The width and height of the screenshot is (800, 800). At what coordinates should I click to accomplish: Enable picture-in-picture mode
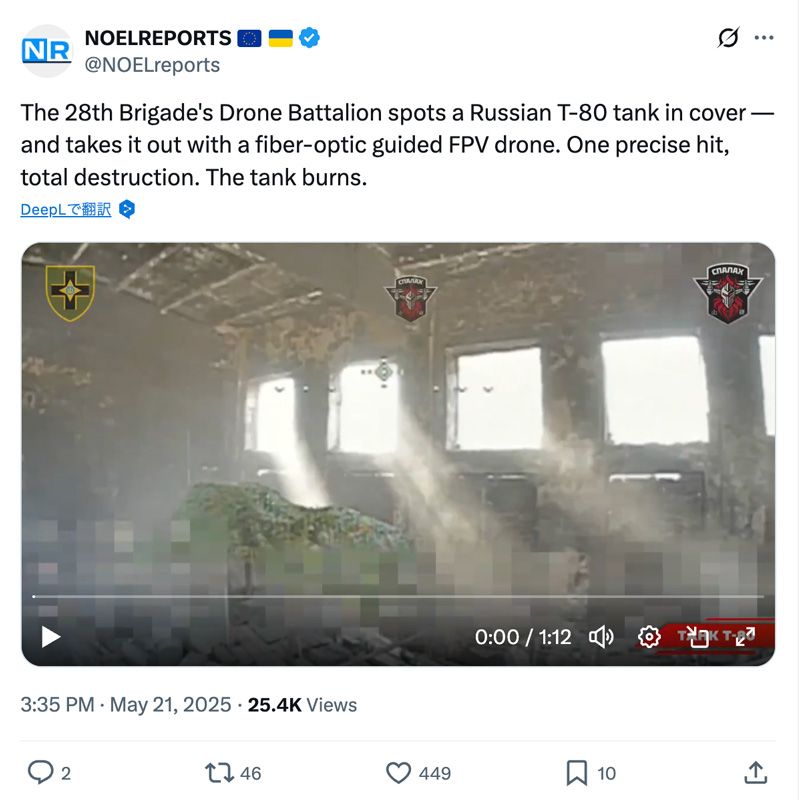(x=697, y=637)
